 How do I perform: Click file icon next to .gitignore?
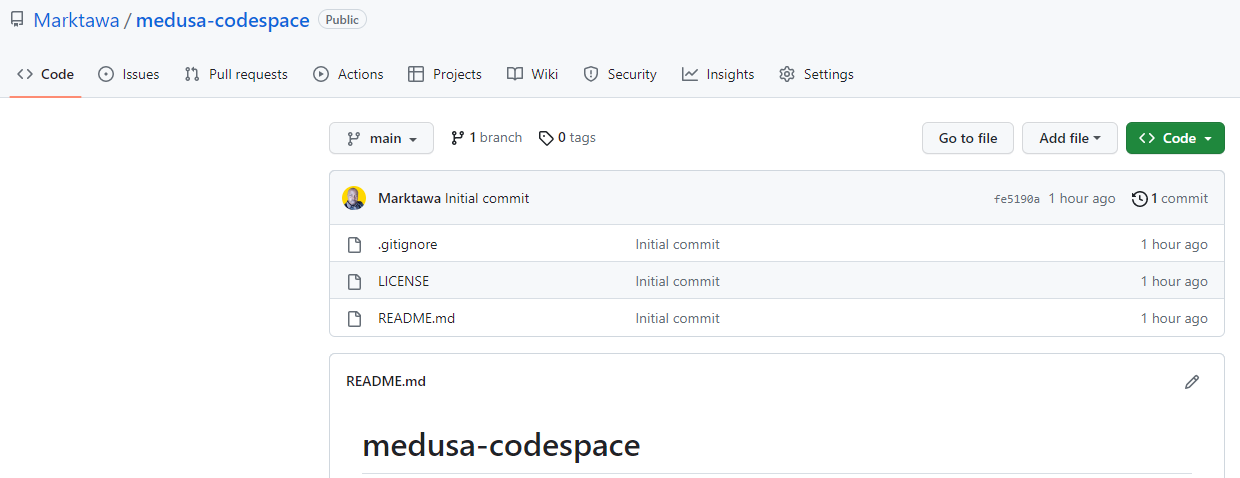point(354,244)
